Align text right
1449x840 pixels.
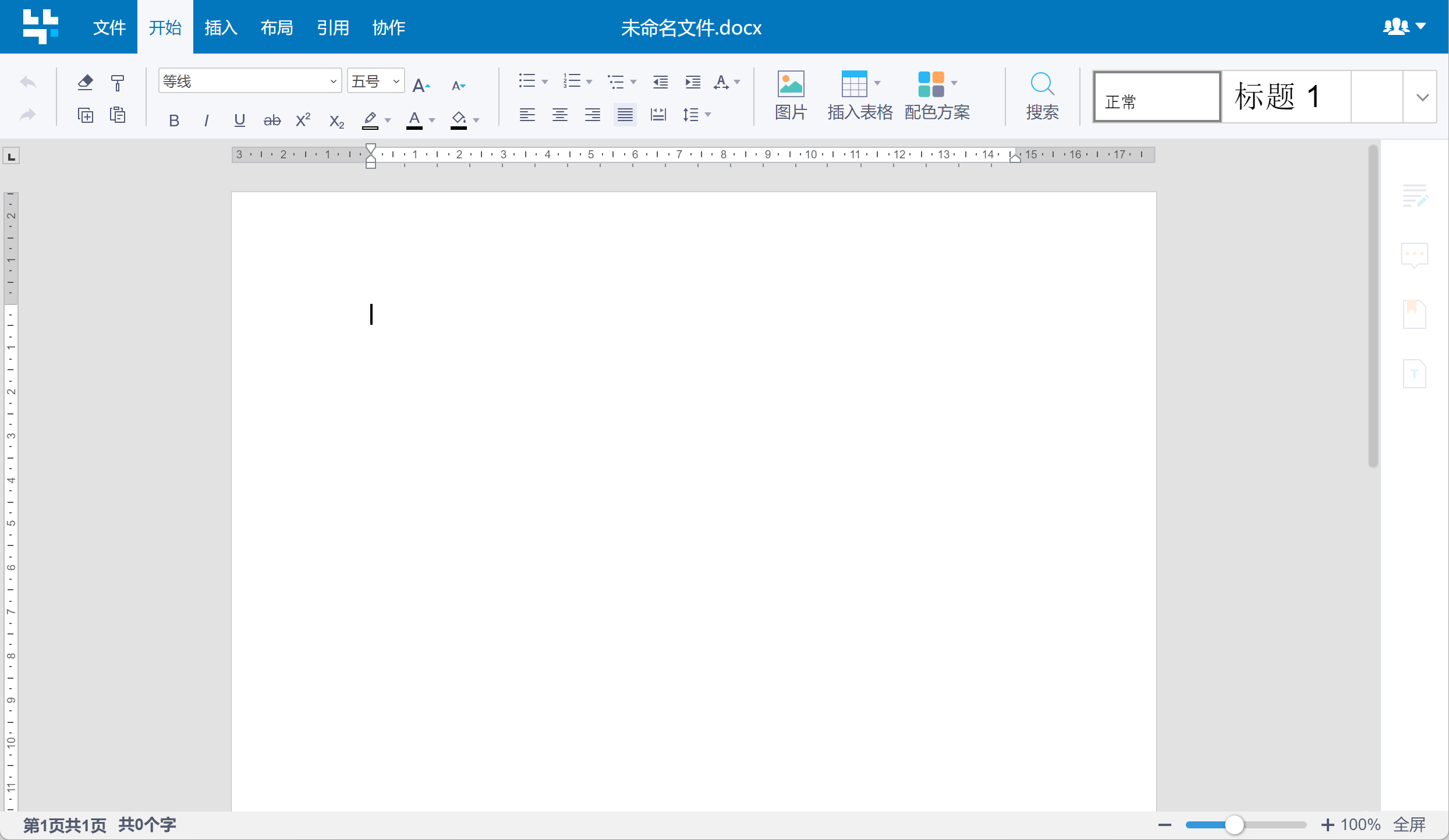592,115
